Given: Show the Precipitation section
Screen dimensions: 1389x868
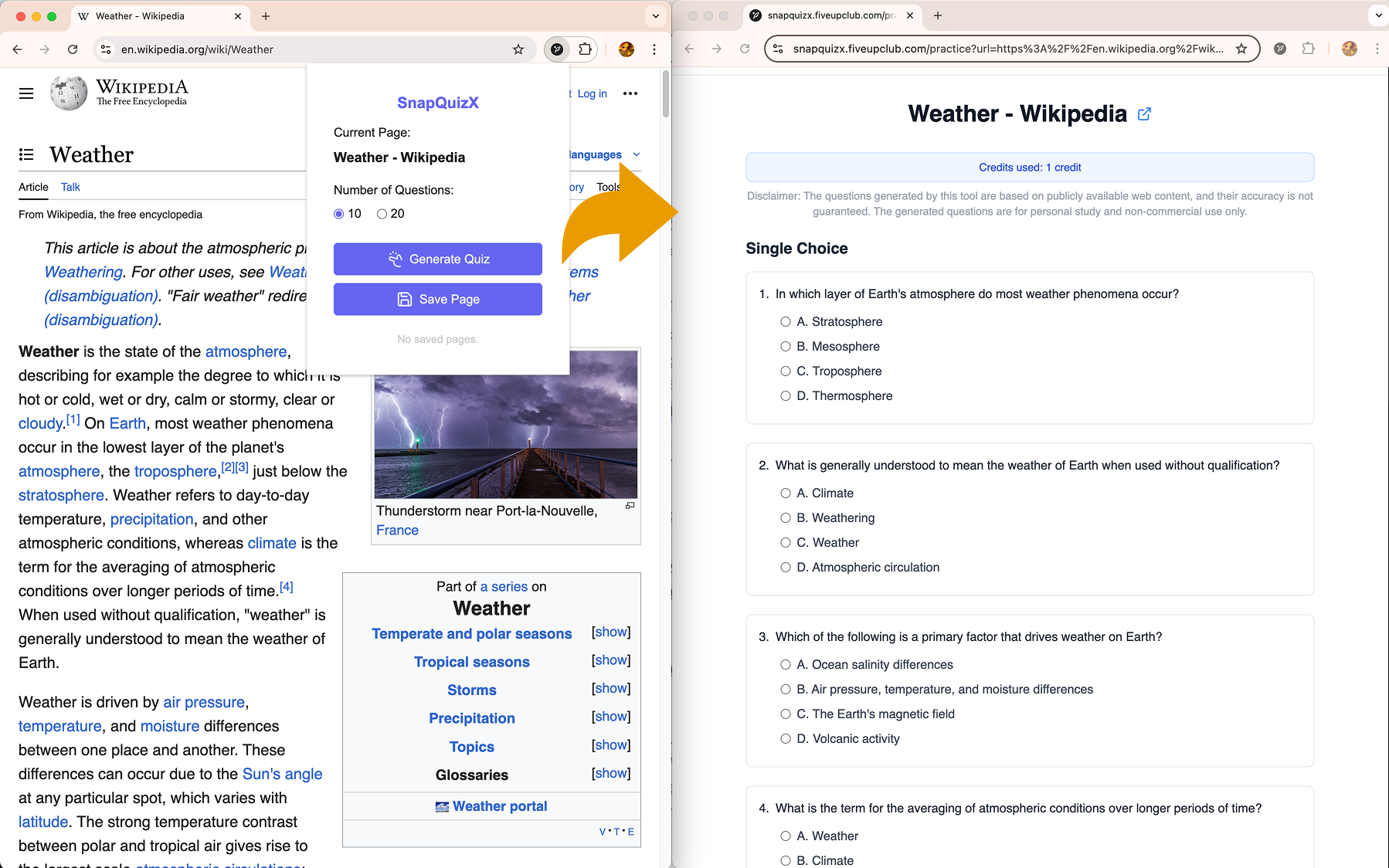Looking at the screenshot, I should [x=611, y=717].
